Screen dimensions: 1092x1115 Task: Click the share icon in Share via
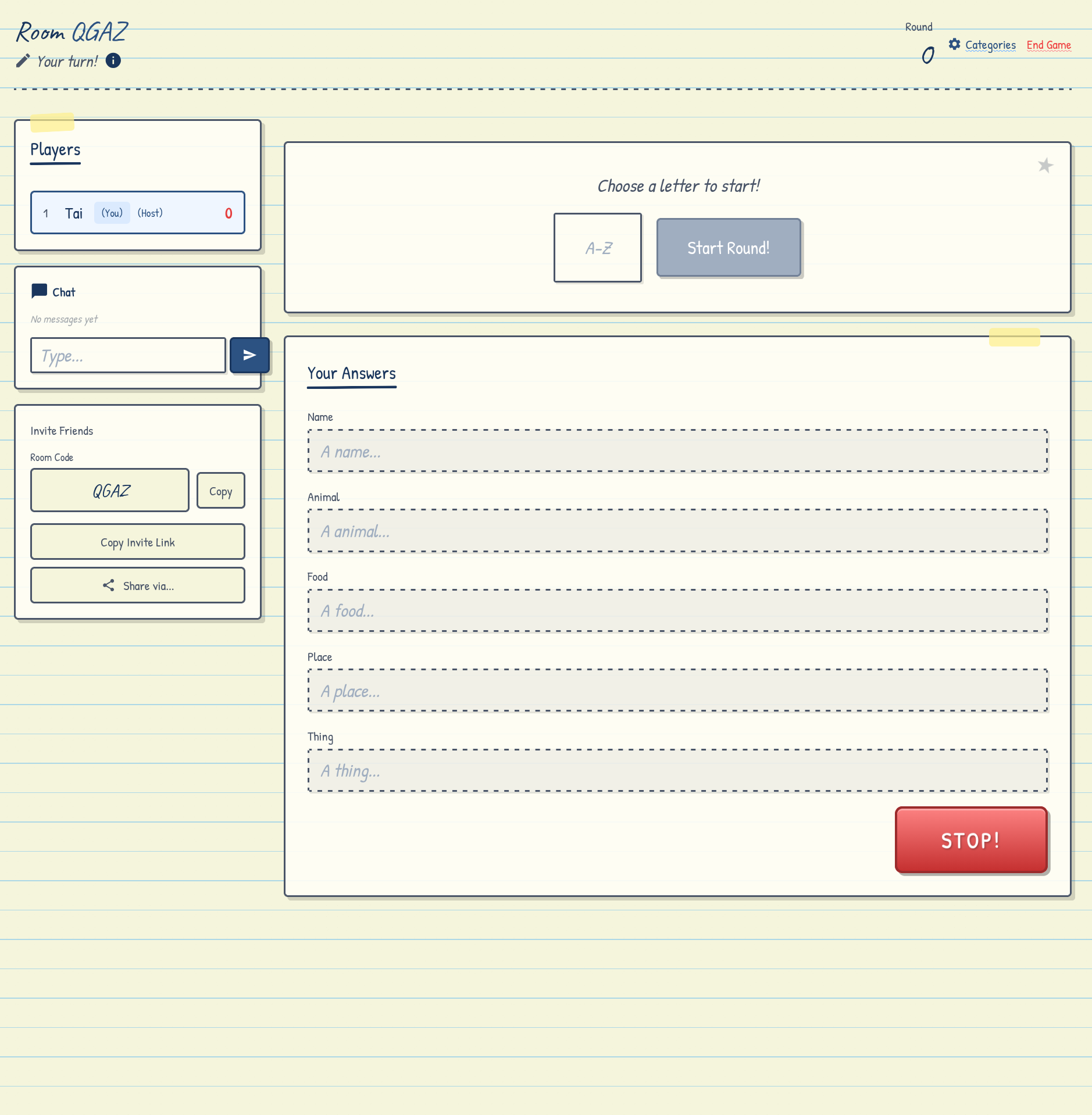coord(109,585)
